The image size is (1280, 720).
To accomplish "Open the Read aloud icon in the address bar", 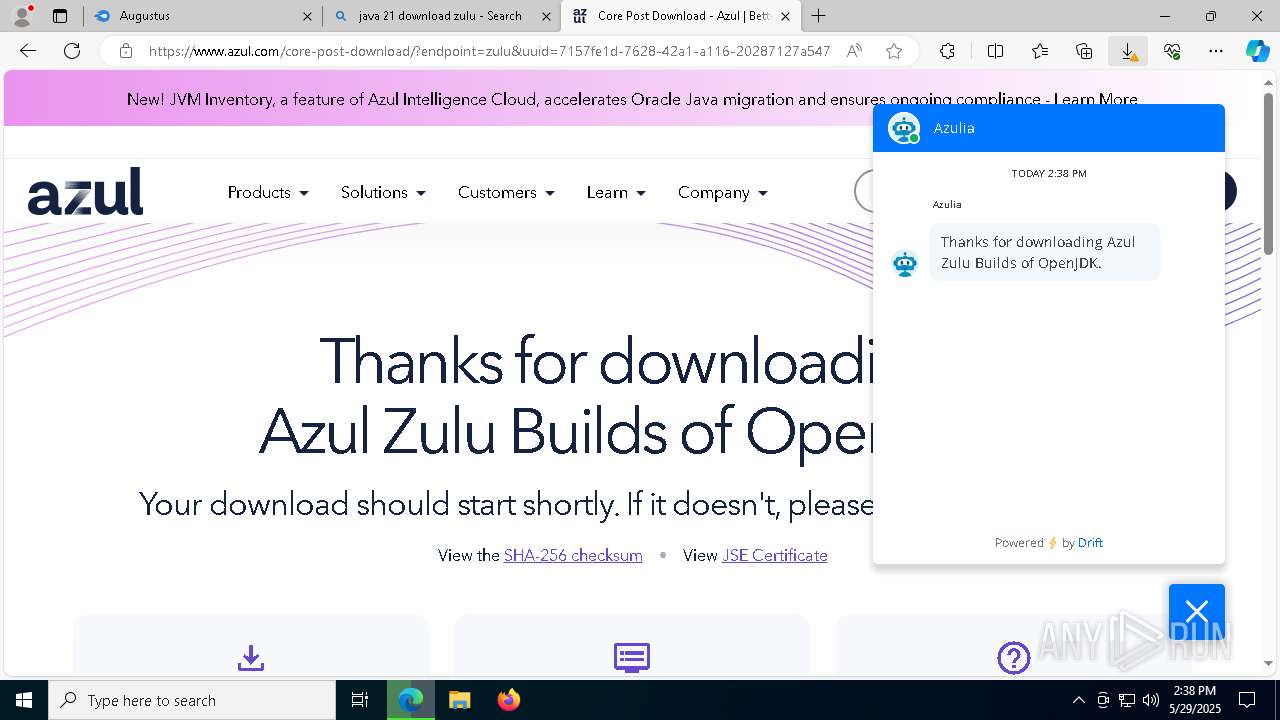I will (854, 51).
